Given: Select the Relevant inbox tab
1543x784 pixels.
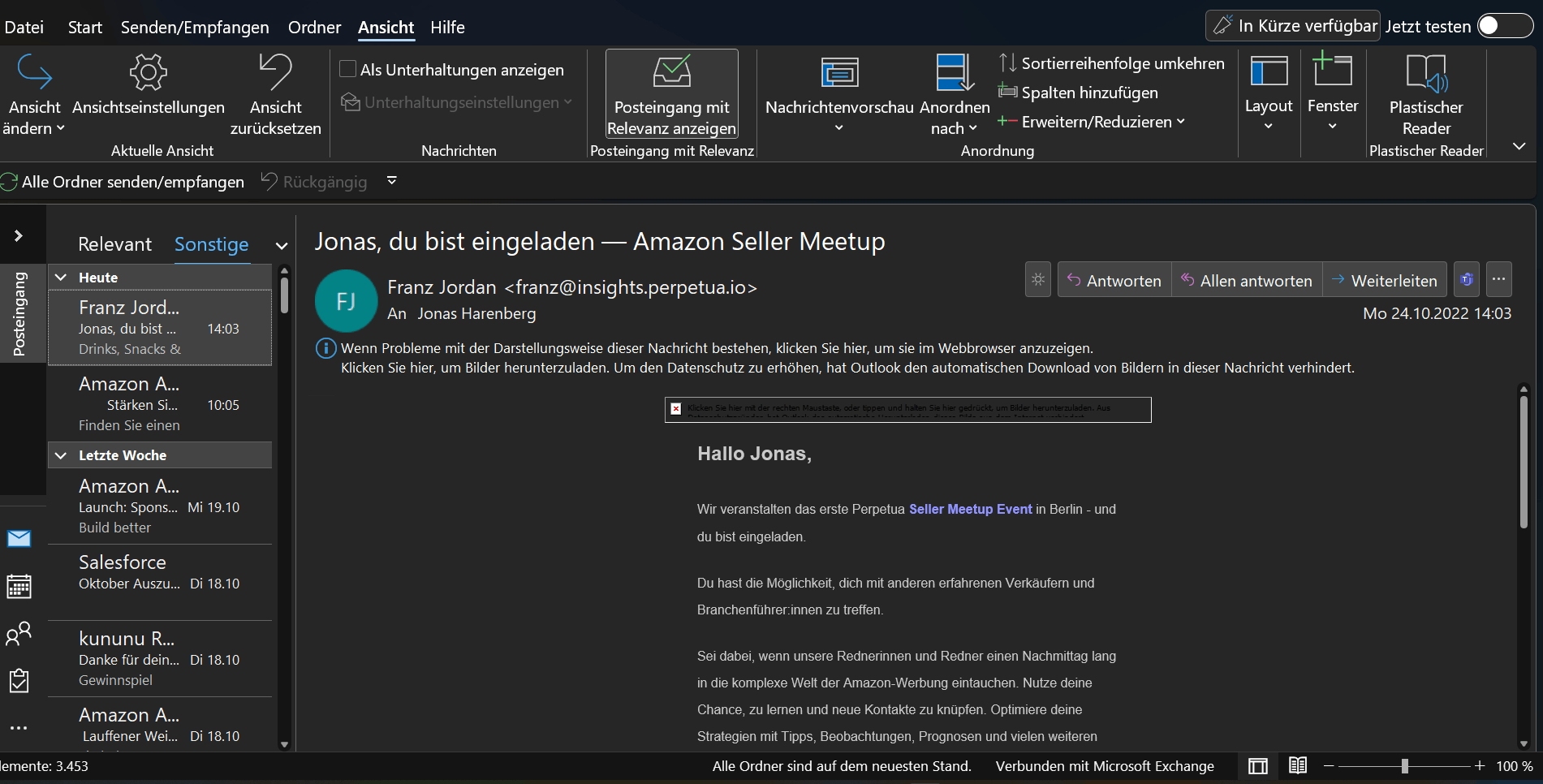Looking at the screenshot, I should pos(114,244).
